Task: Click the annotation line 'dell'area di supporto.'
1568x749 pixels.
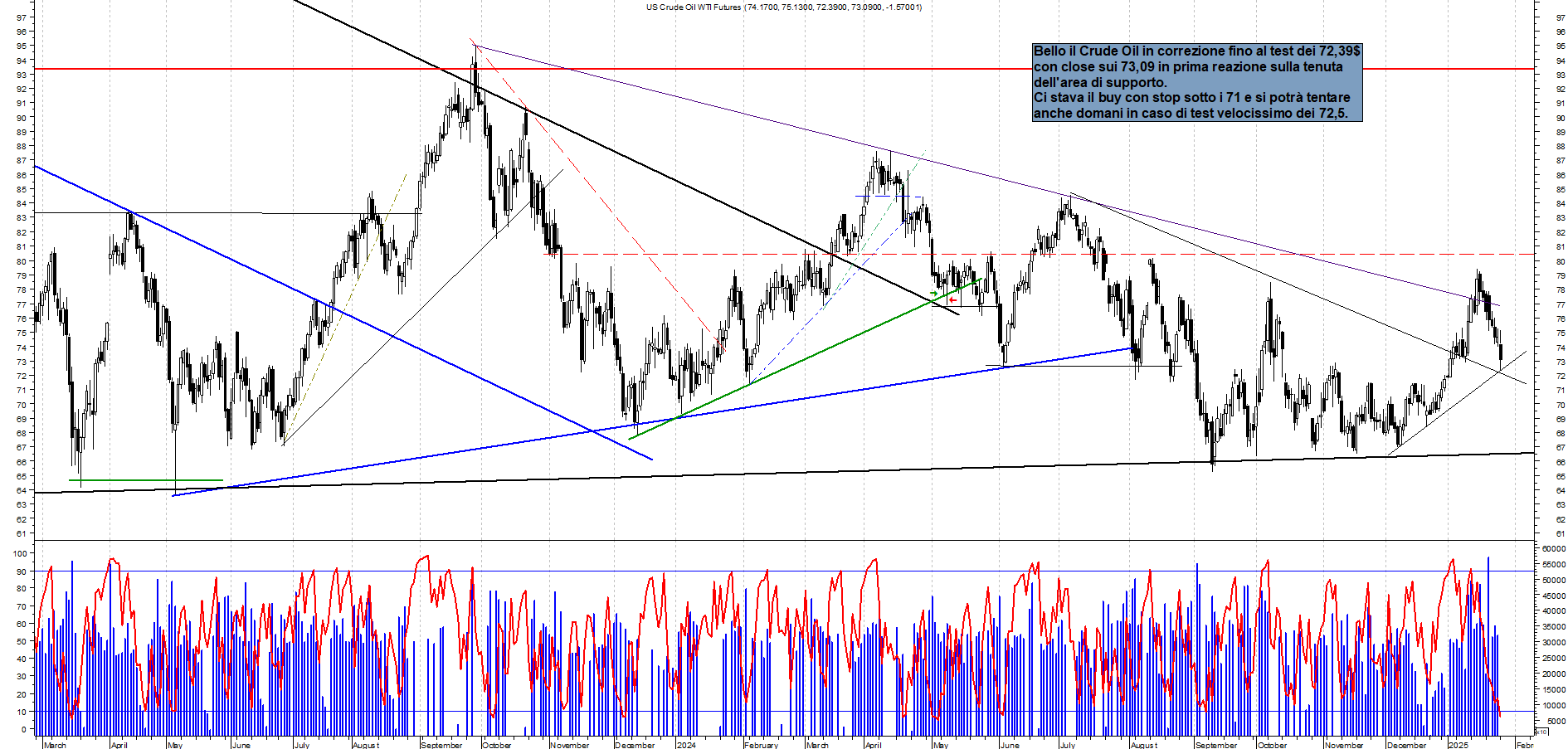Action: pyautogui.click(x=1100, y=83)
